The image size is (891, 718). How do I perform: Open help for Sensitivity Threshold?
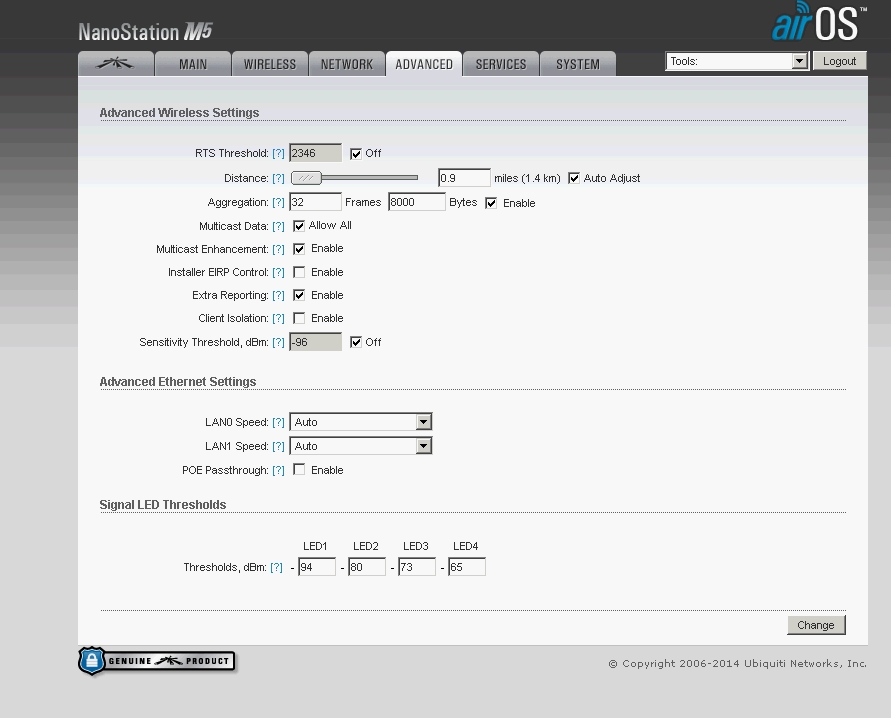(x=278, y=343)
